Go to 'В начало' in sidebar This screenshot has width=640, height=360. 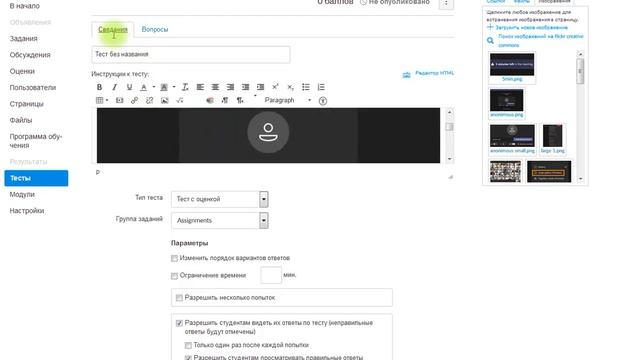[24, 6]
